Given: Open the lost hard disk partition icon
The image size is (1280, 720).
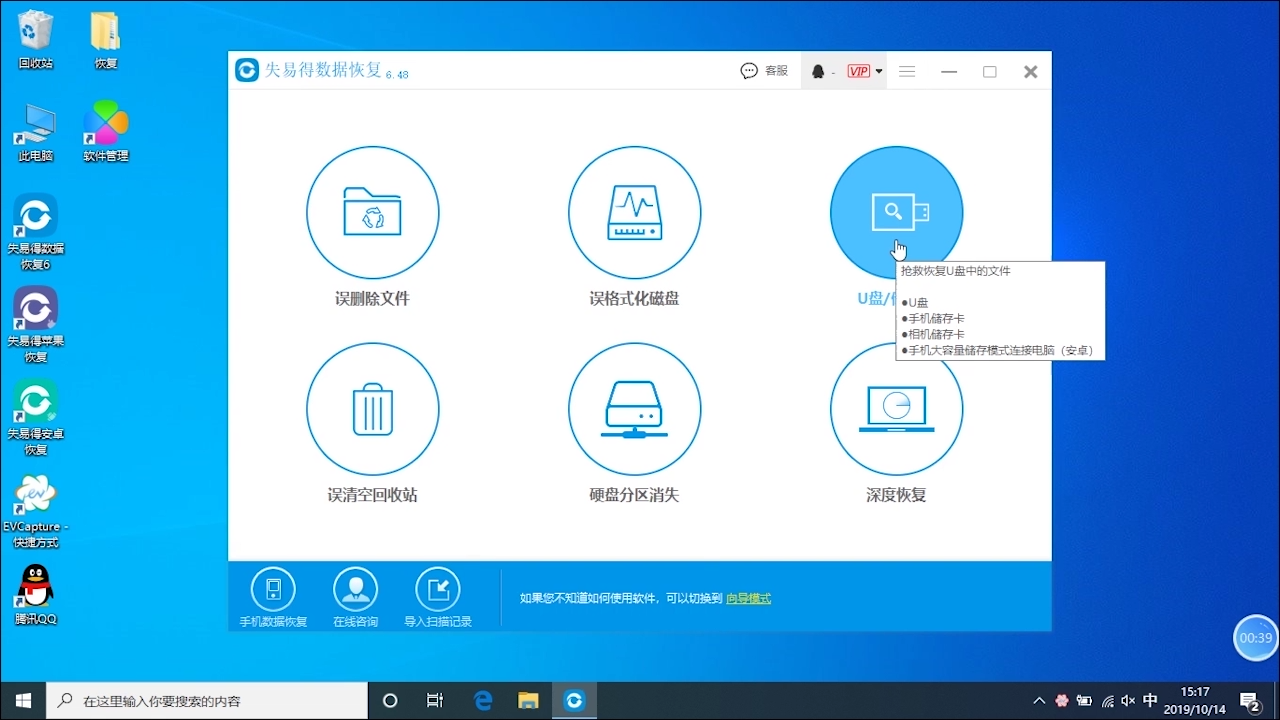Looking at the screenshot, I should point(634,409).
